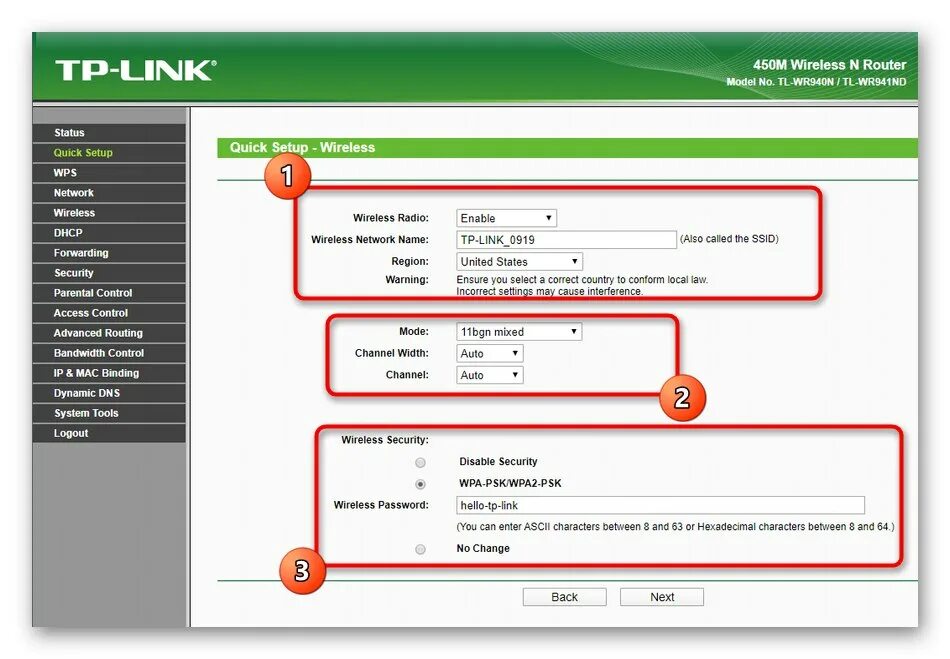The image size is (950, 659).
Task: Open the Status menu item
Action: 109,133
